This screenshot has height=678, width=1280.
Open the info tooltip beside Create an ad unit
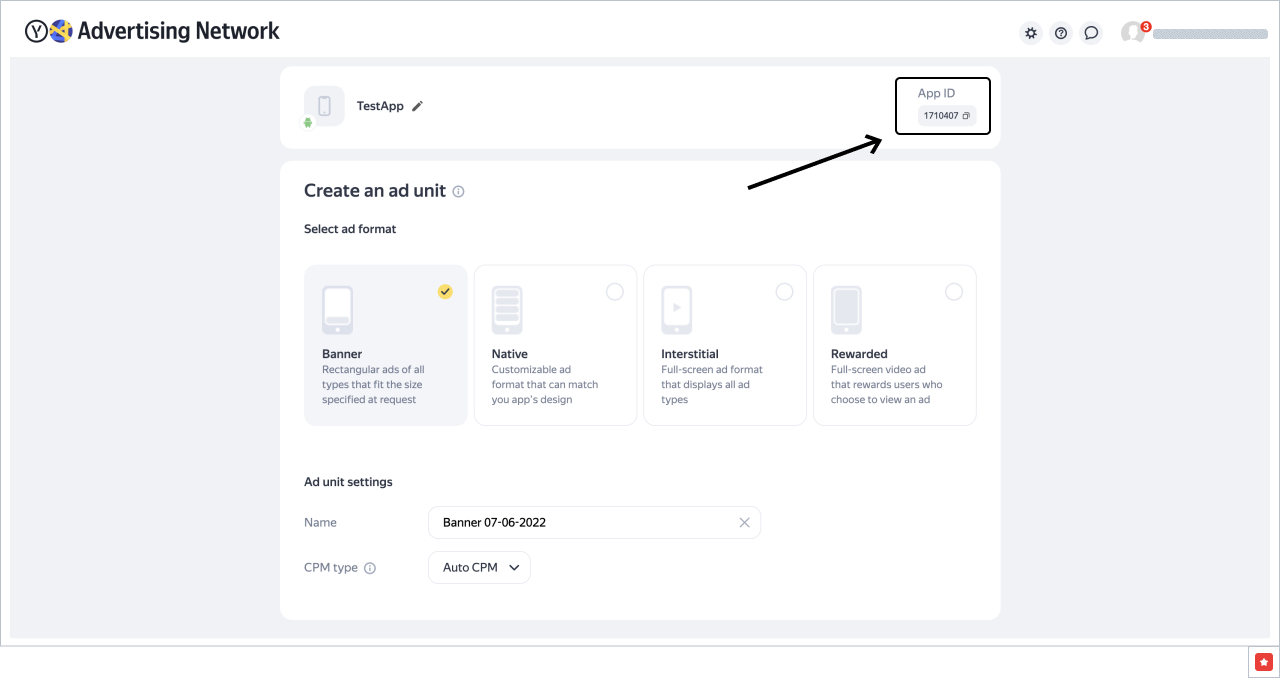[458, 191]
